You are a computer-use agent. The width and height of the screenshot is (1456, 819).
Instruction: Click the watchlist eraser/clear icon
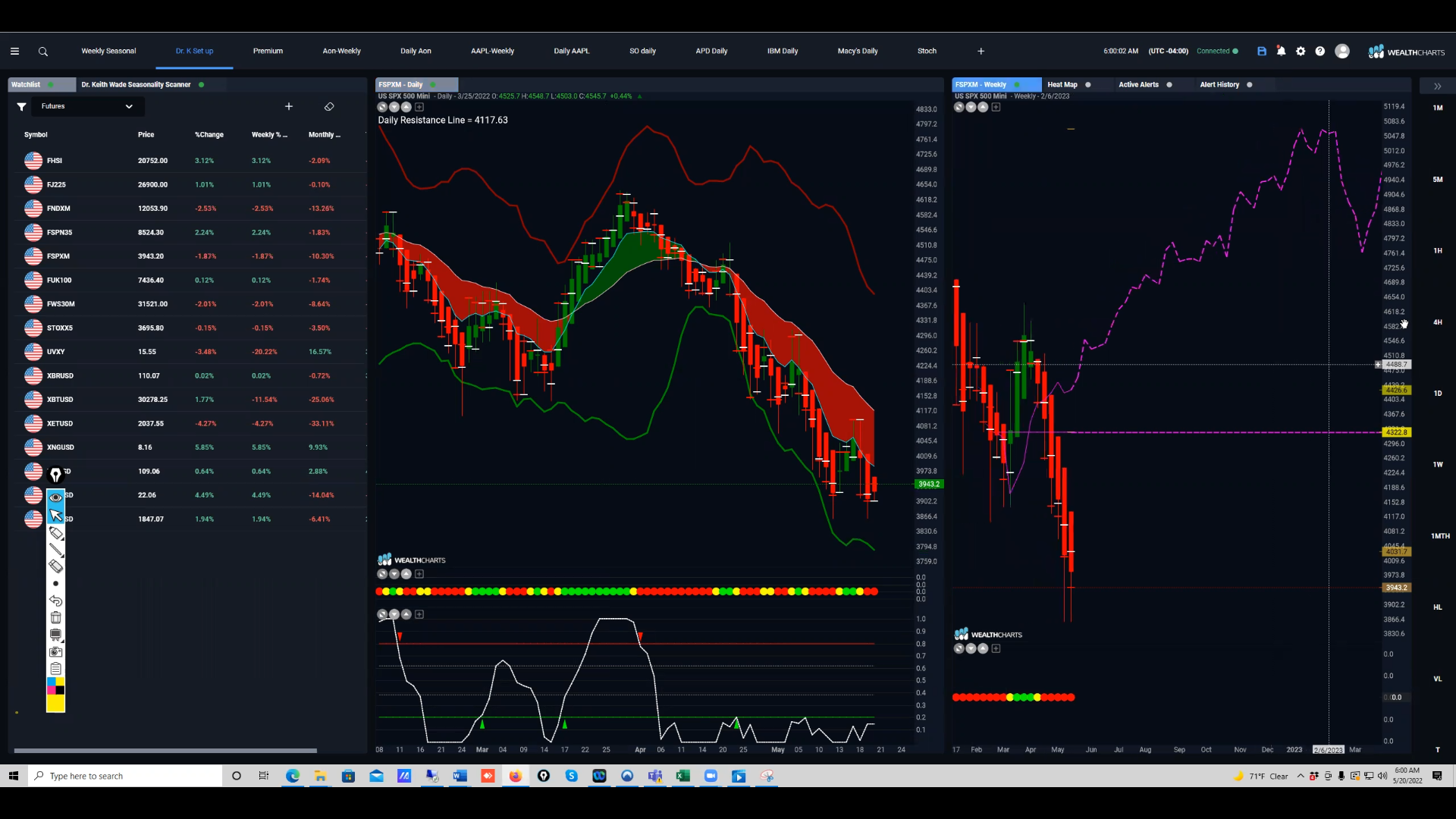pyautogui.click(x=329, y=107)
